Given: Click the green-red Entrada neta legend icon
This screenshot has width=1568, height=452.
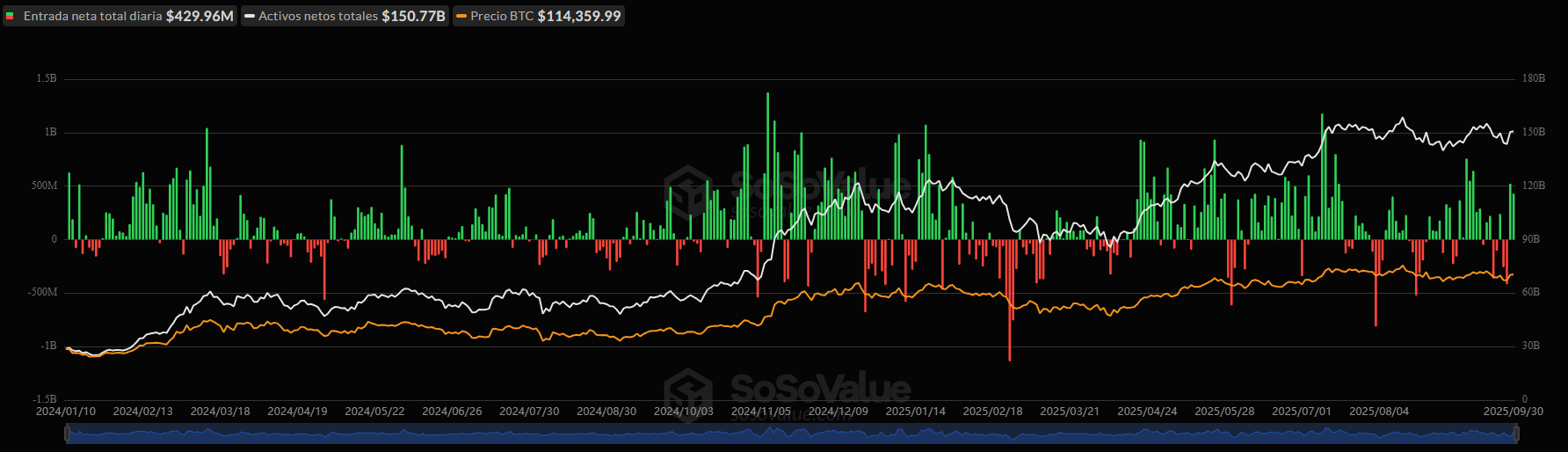Looking at the screenshot, I should (x=11, y=16).
